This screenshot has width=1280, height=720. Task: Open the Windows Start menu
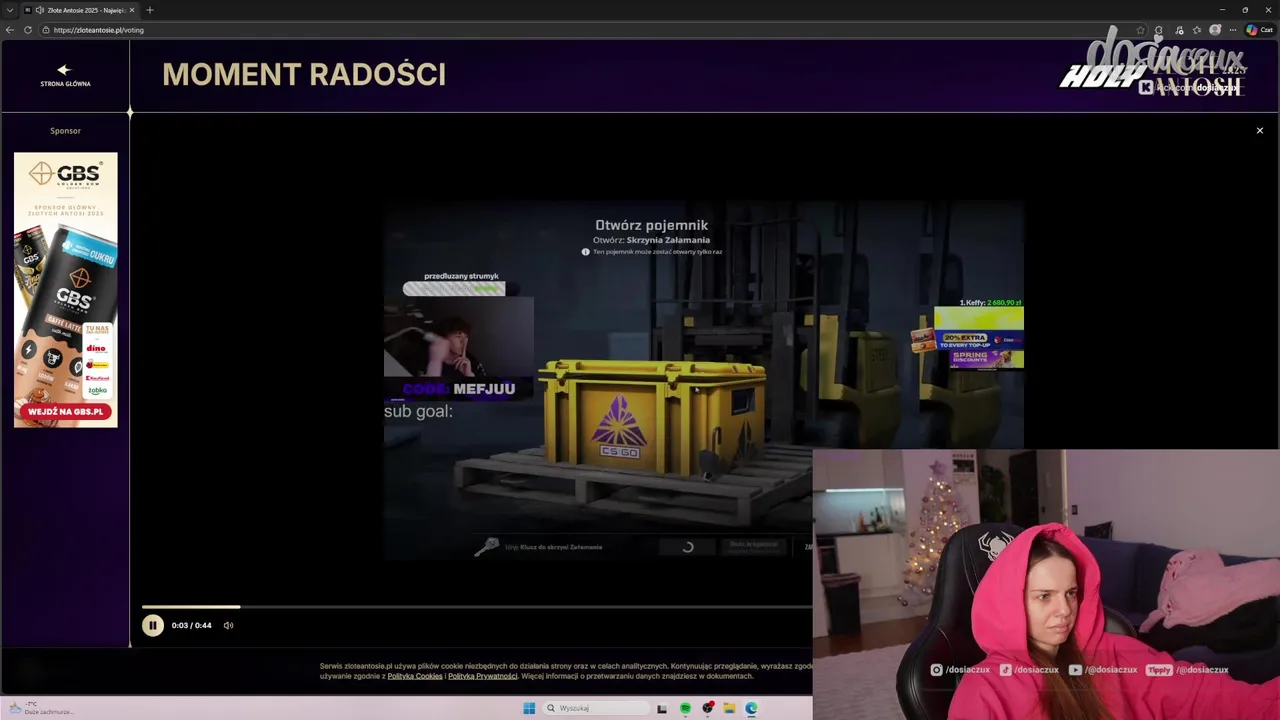point(529,708)
